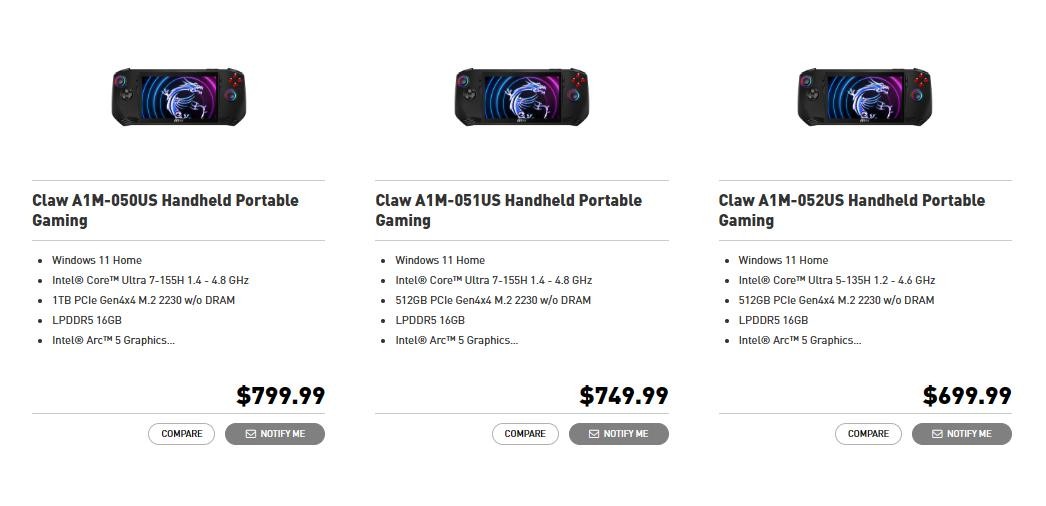Open the Claw A1M-051US product image
1046x506 pixels.
point(522,97)
